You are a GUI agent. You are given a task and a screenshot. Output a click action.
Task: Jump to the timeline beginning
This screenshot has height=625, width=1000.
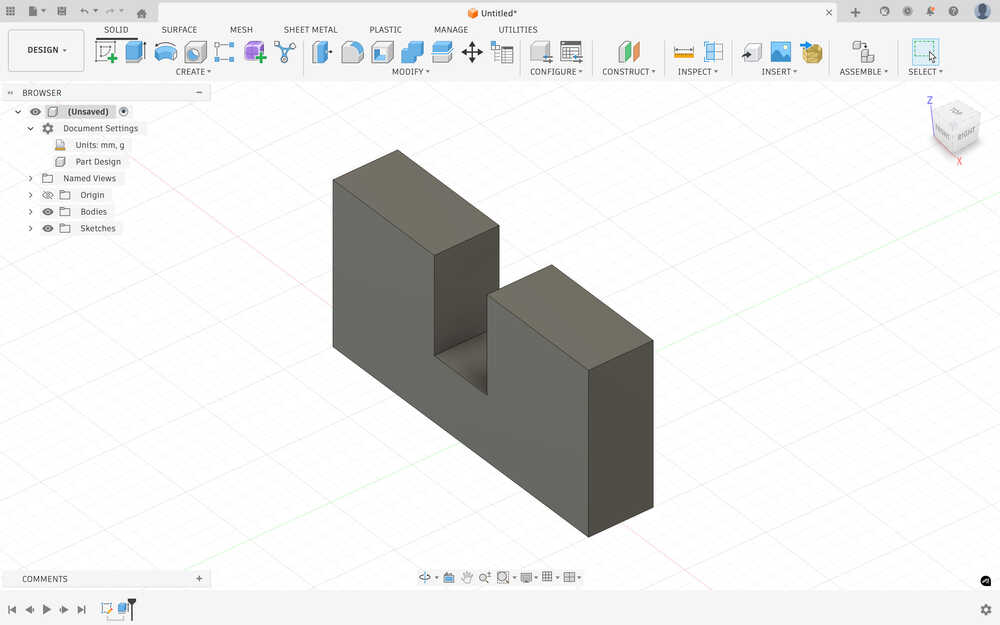(x=12, y=610)
